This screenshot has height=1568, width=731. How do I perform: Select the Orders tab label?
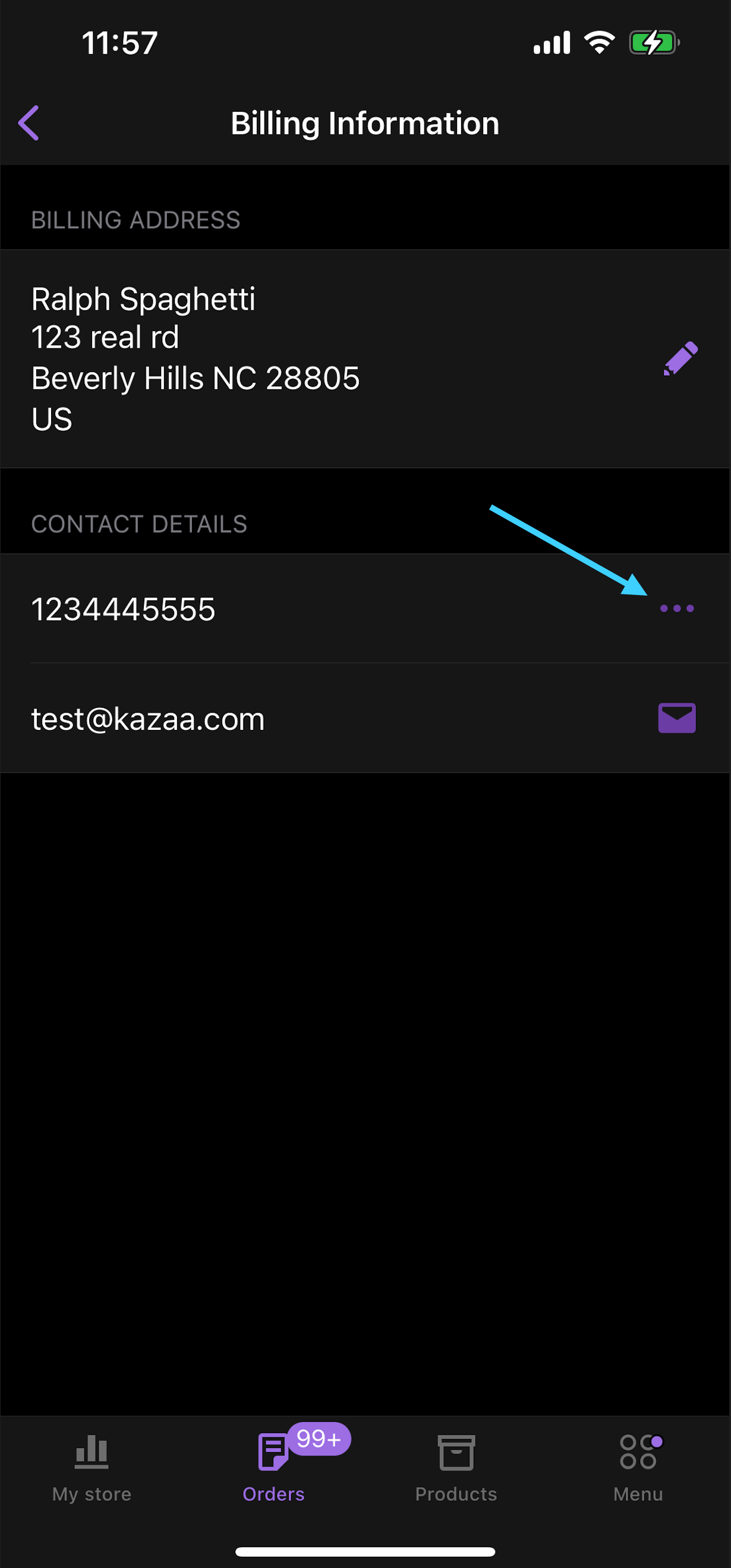[x=273, y=1494]
